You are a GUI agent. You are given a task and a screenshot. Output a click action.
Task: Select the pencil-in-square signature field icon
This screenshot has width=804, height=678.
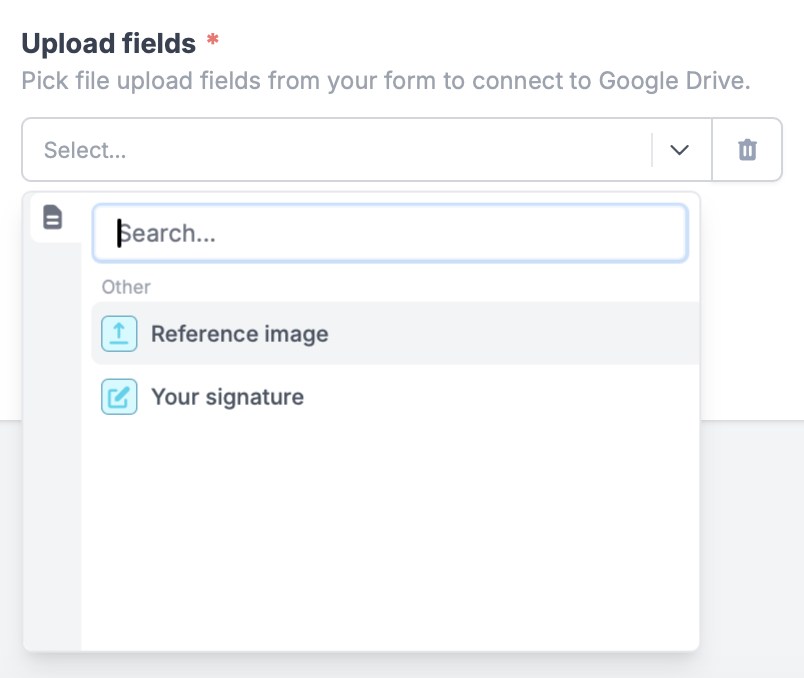(x=119, y=396)
